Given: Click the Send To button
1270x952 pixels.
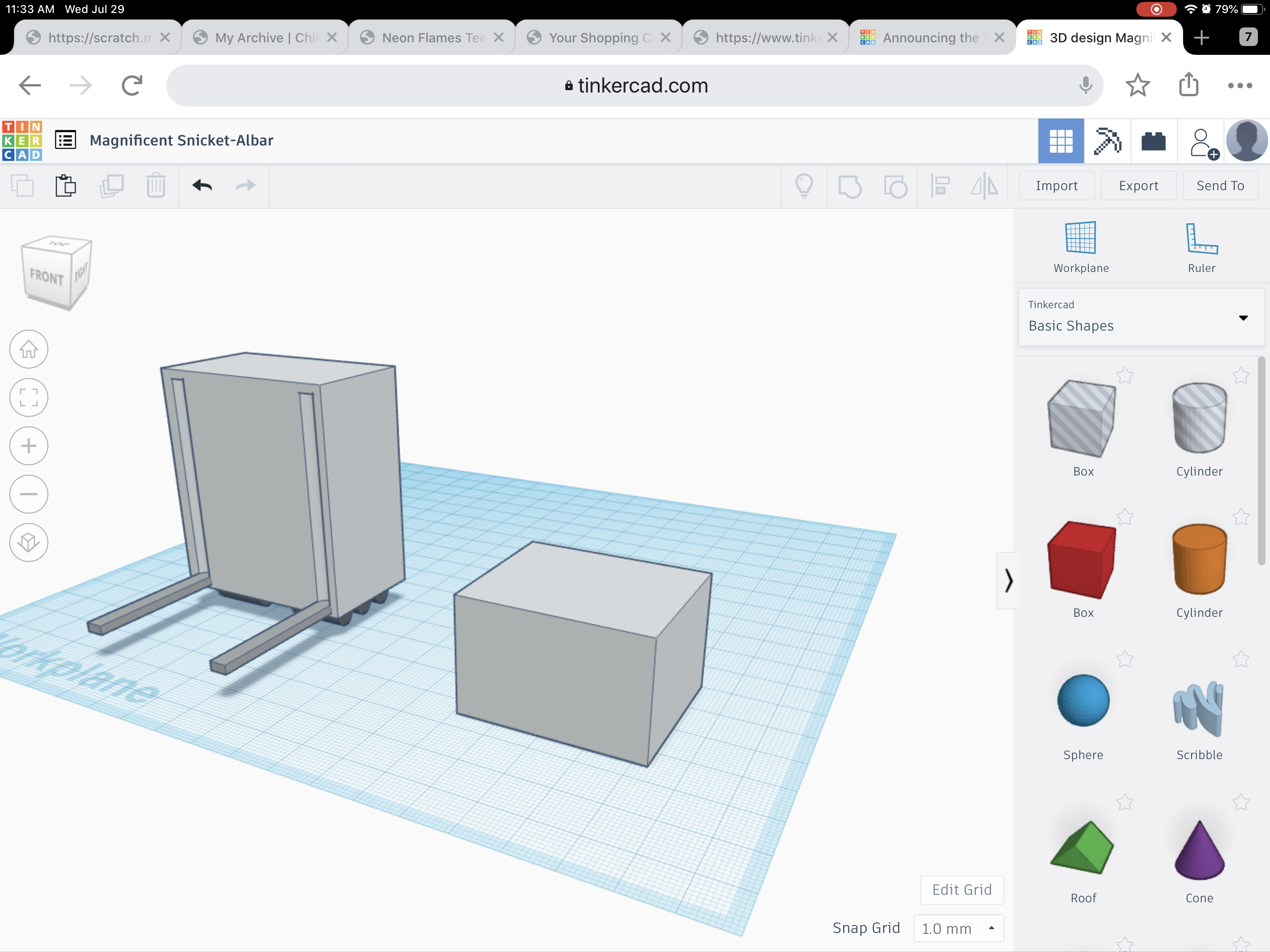Looking at the screenshot, I should pyautogui.click(x=1220, y=185).
